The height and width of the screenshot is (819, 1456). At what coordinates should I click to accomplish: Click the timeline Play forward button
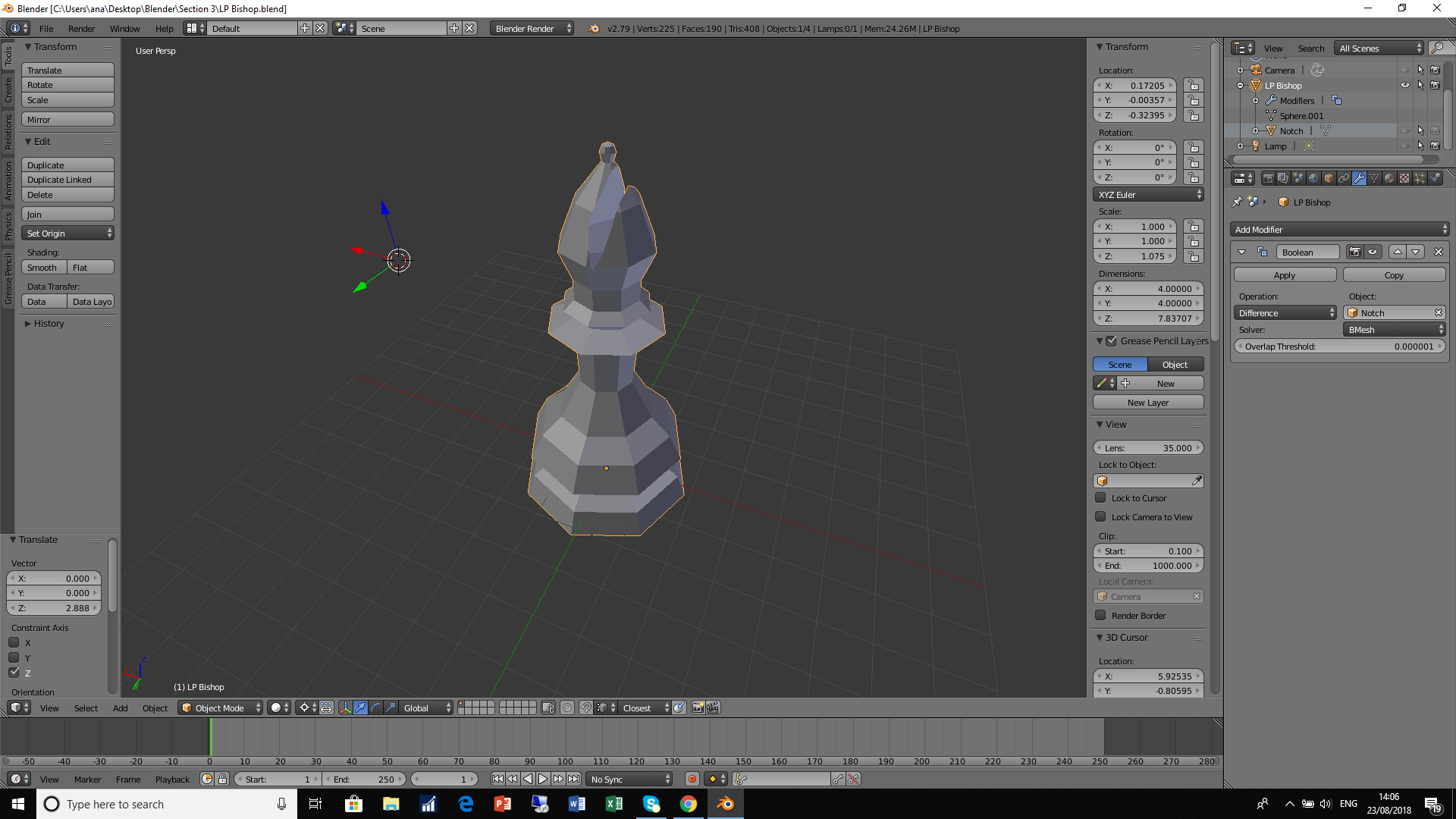click(x=543, y=779)
